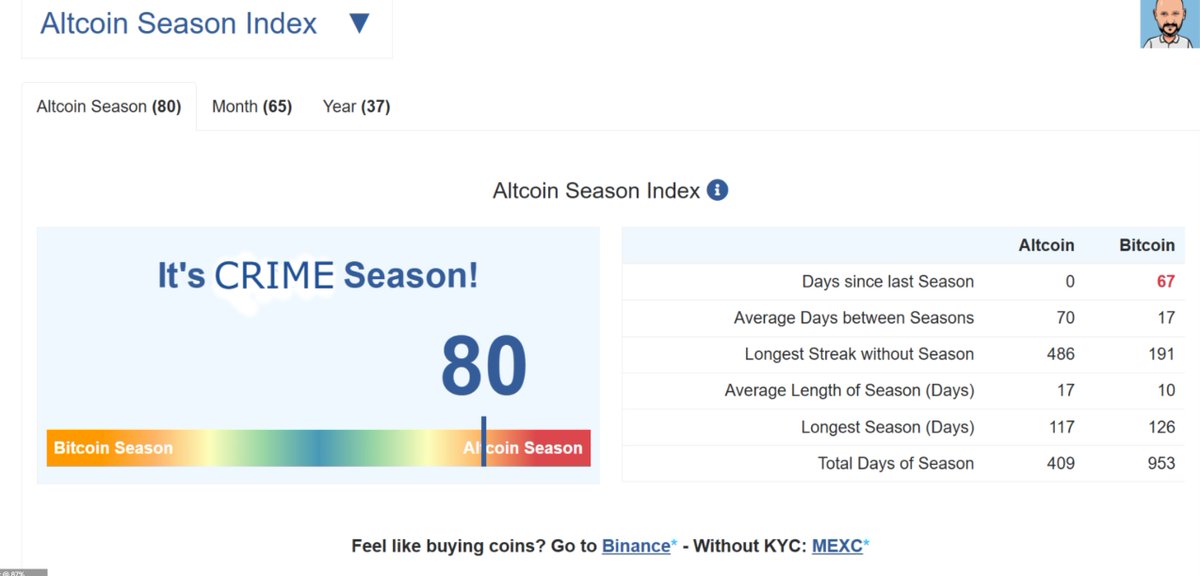Select the Year (37) tab

click(356, 107)
